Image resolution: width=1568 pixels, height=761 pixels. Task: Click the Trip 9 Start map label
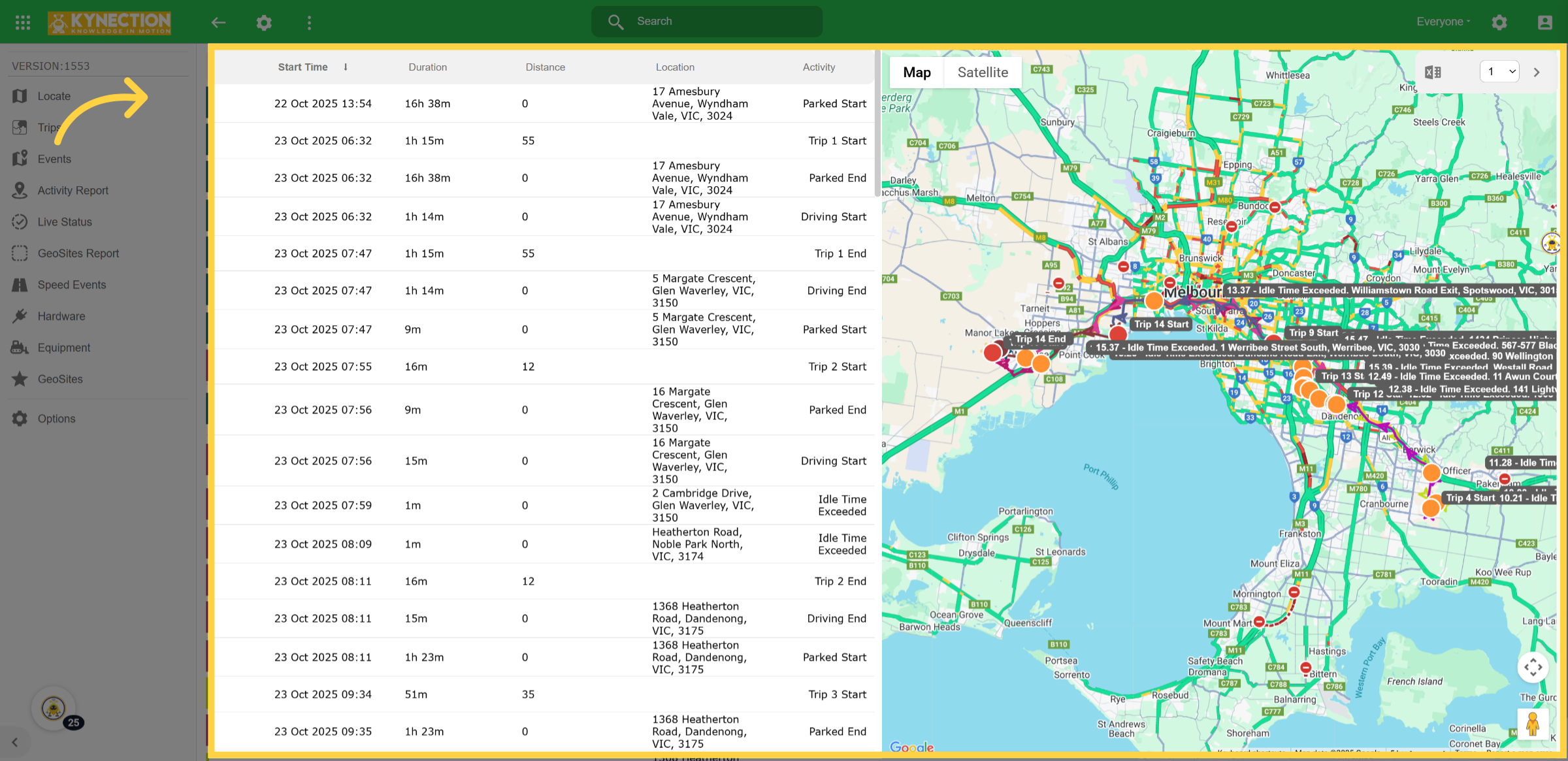point(1314,332)
